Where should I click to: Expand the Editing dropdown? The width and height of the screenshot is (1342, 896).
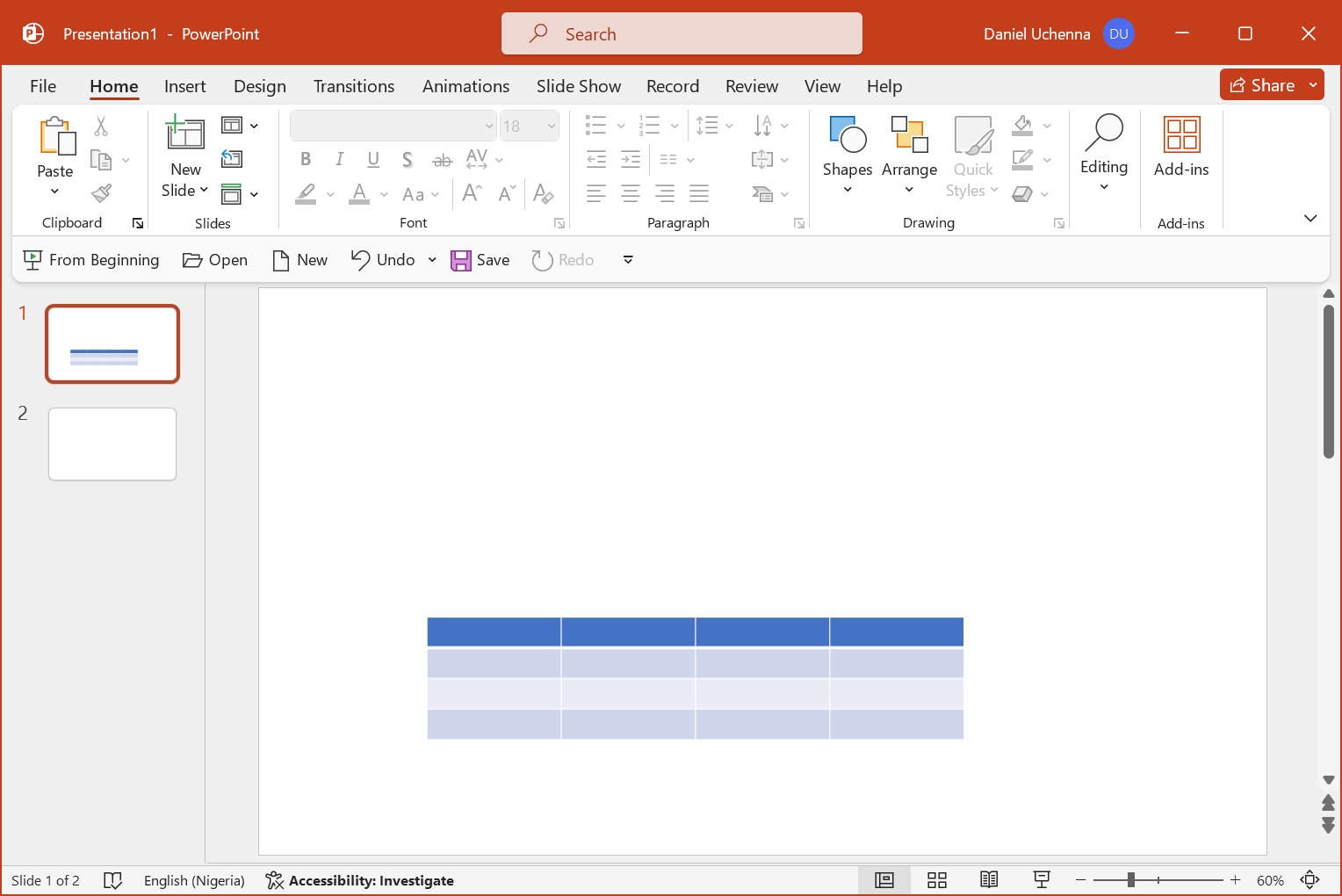tap(1103, 153)
